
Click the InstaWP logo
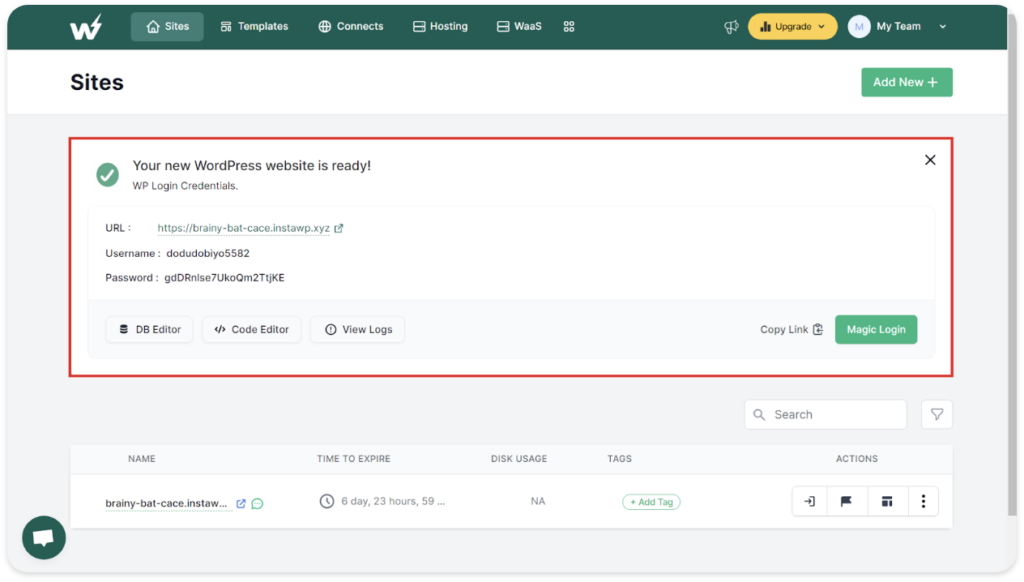[x=86, y=27]
